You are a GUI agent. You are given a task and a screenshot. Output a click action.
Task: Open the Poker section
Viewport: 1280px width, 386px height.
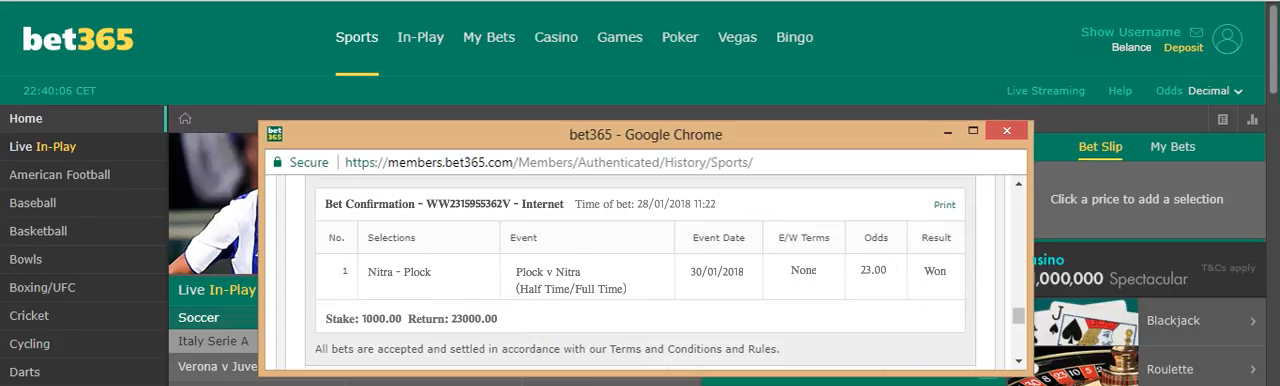[680, 37]
